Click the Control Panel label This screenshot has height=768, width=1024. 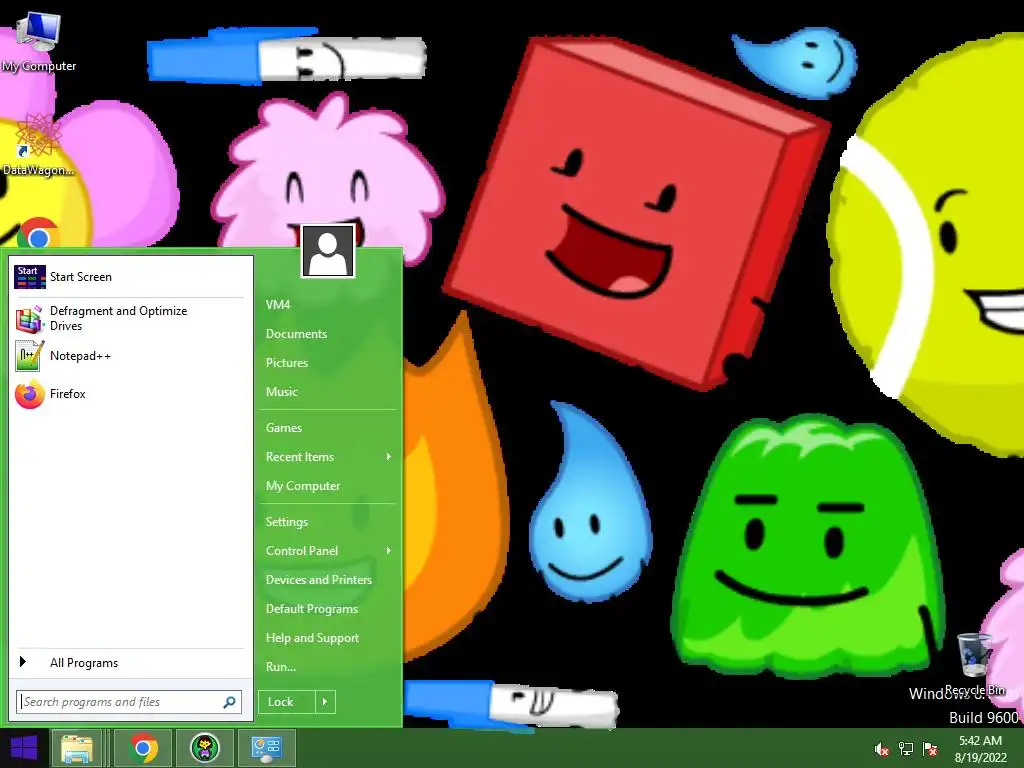click(x=302, y=551)
